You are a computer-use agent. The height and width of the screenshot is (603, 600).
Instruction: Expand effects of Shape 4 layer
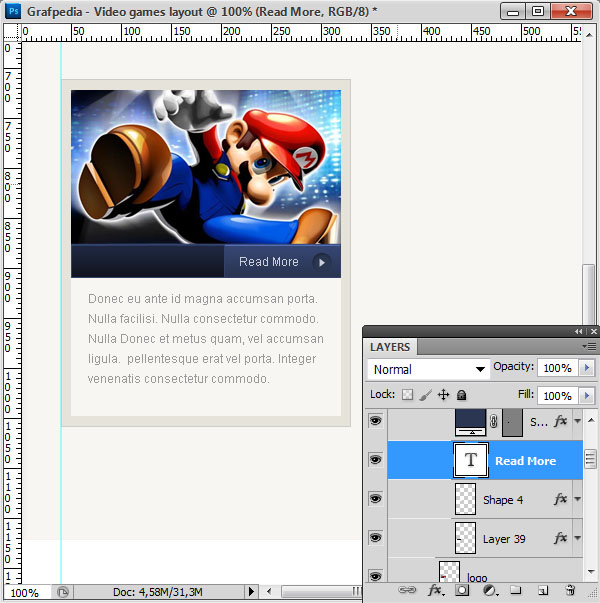(x=577, y=499)
